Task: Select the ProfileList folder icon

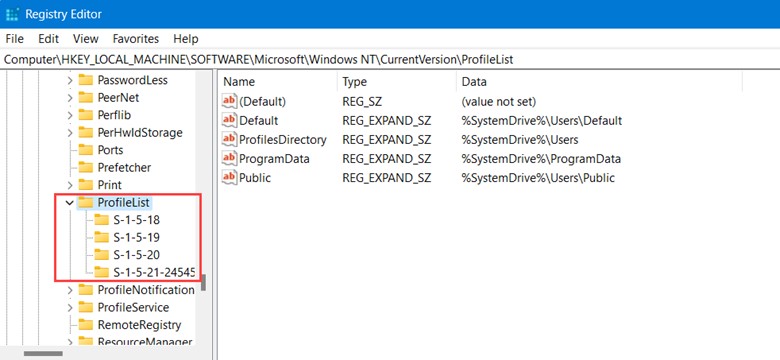Action: tap(86, 202)
